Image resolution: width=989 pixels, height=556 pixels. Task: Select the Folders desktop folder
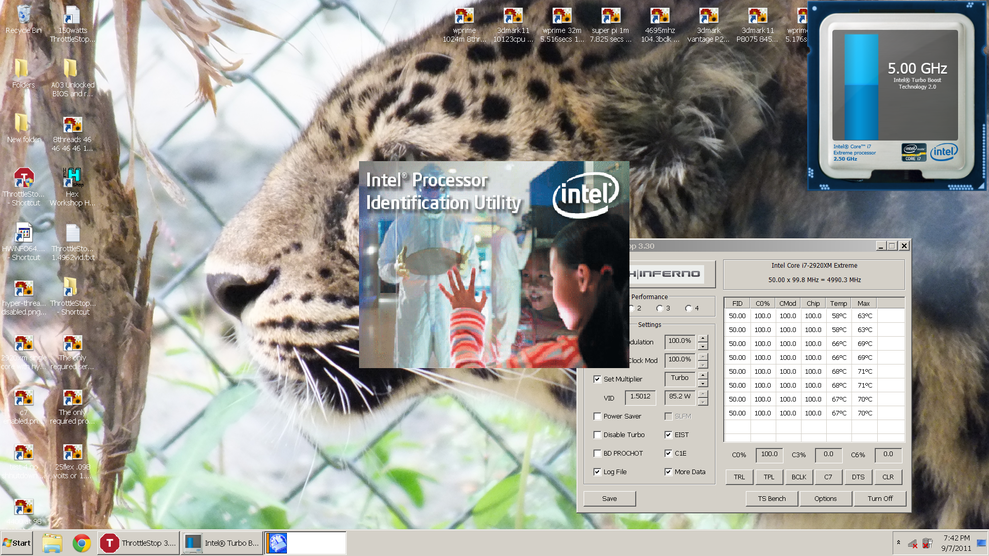(x=22, y=74)
